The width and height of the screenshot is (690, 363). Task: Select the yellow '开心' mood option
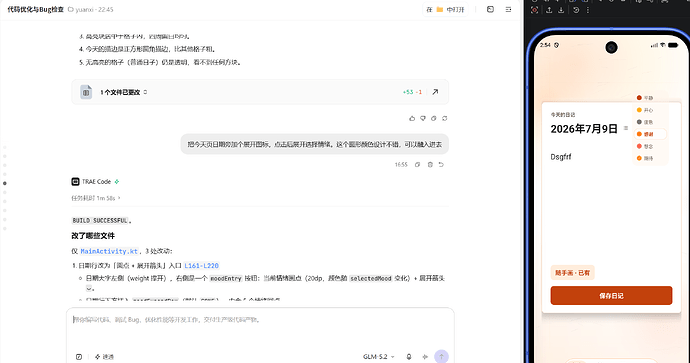[646, 110]
